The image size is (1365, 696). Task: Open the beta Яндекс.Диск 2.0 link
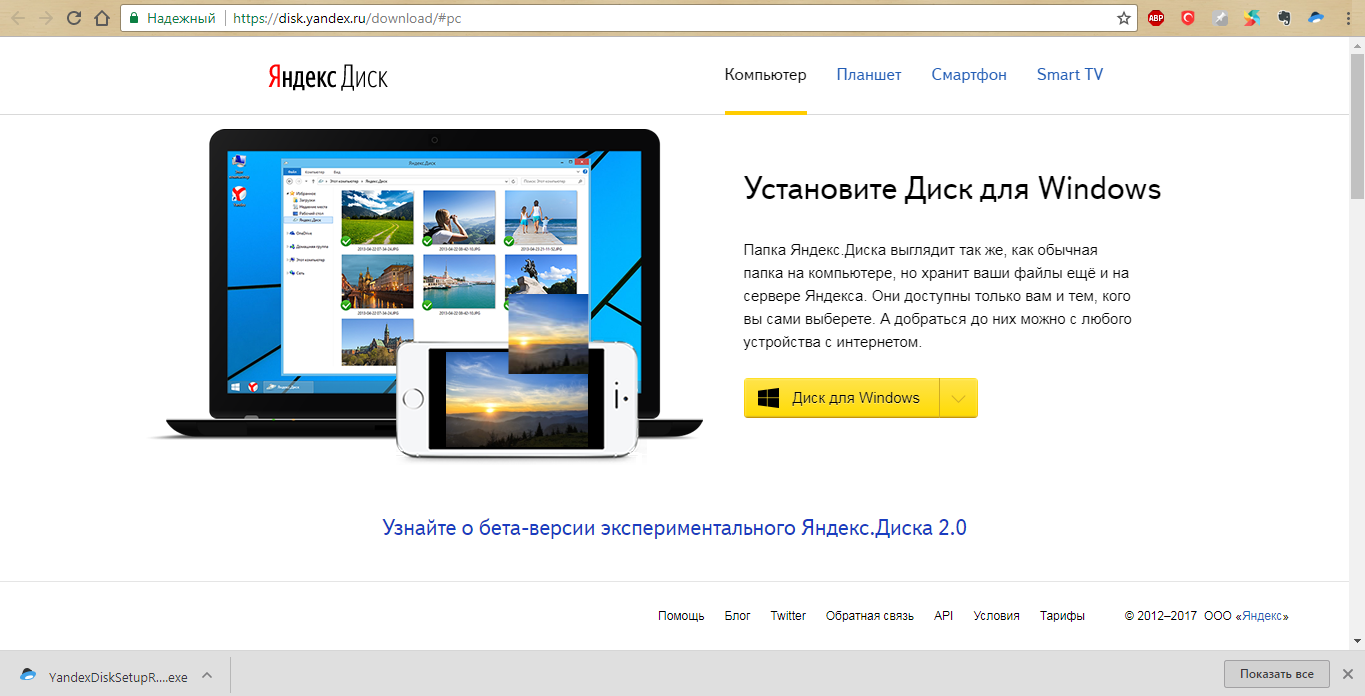tap(674, 528)
